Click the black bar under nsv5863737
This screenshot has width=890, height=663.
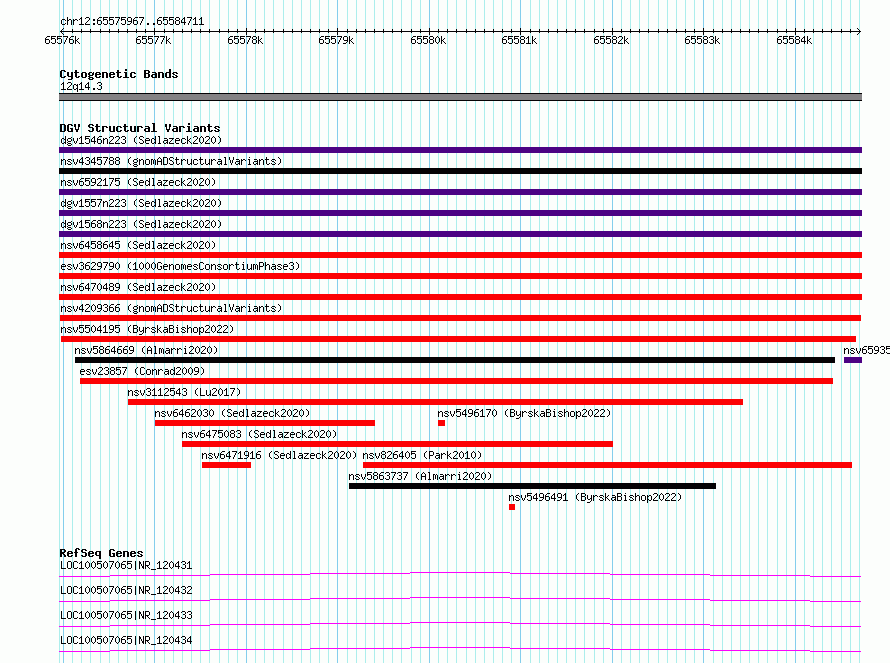(532, 486)
